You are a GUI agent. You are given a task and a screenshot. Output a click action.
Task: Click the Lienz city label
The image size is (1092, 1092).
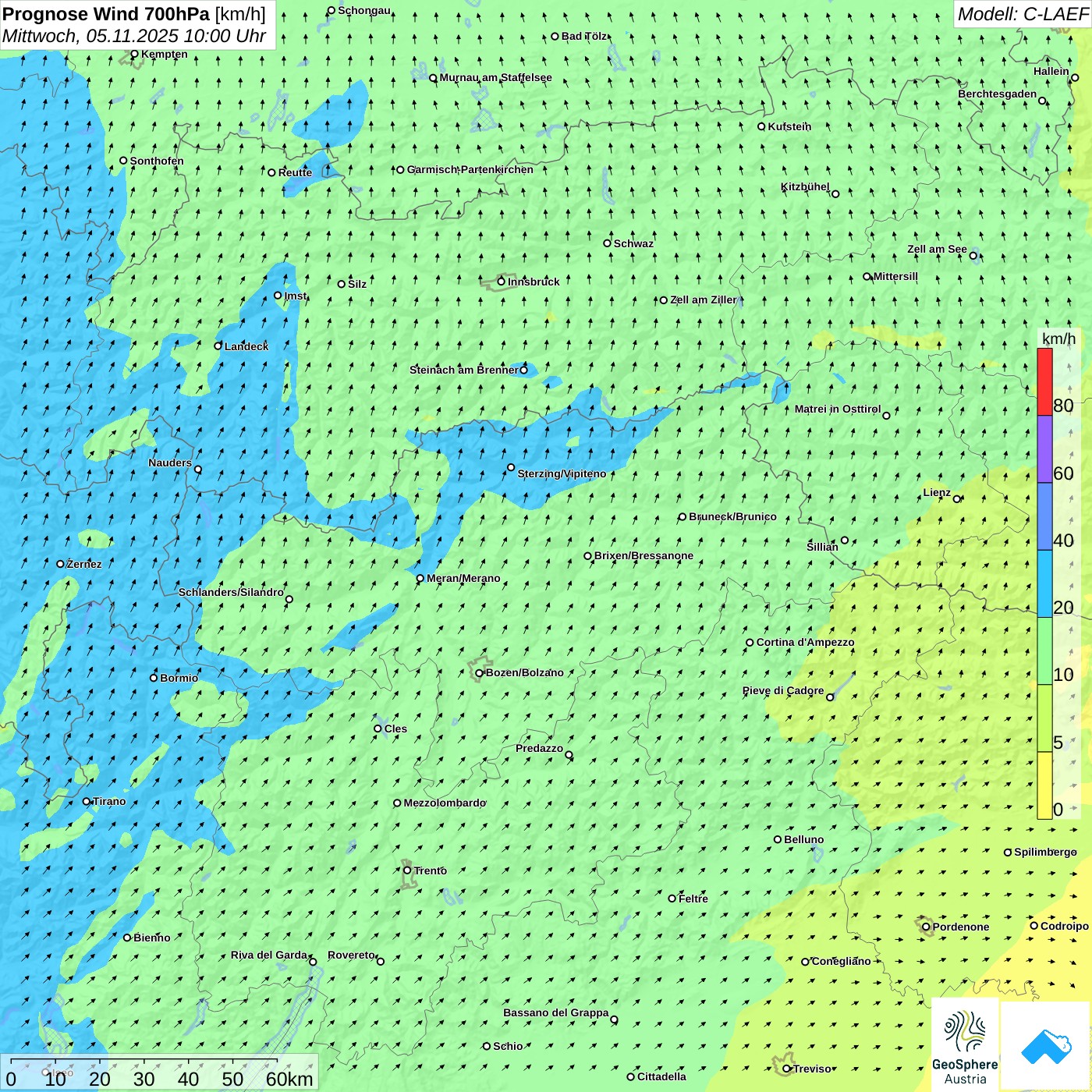click(x=937, y=492)
